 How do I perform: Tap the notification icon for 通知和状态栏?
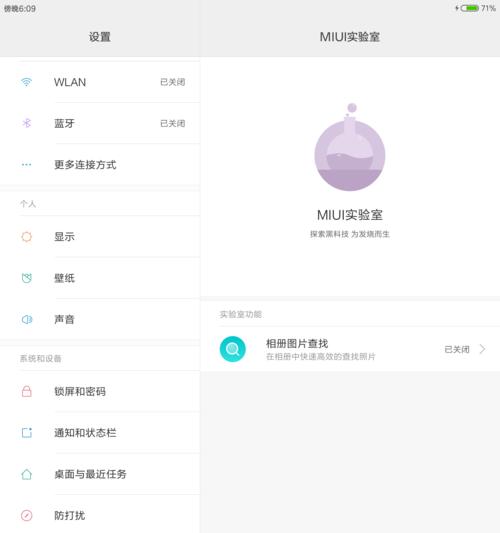(x=27, y=432)
